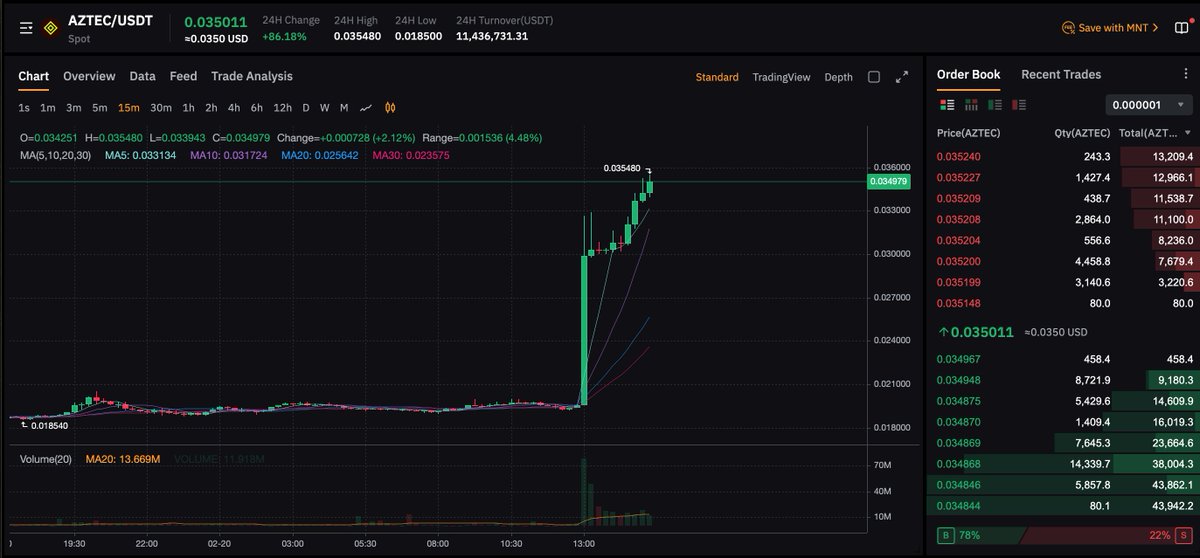Switch chart to line chart type

coord(367,108)
